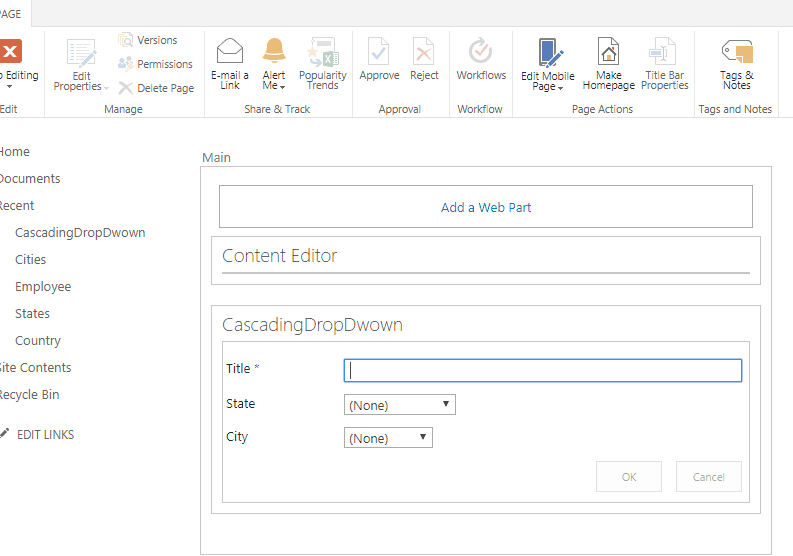
Task: Open Edit Properties in the Manage group
Action: click(81, 66)
